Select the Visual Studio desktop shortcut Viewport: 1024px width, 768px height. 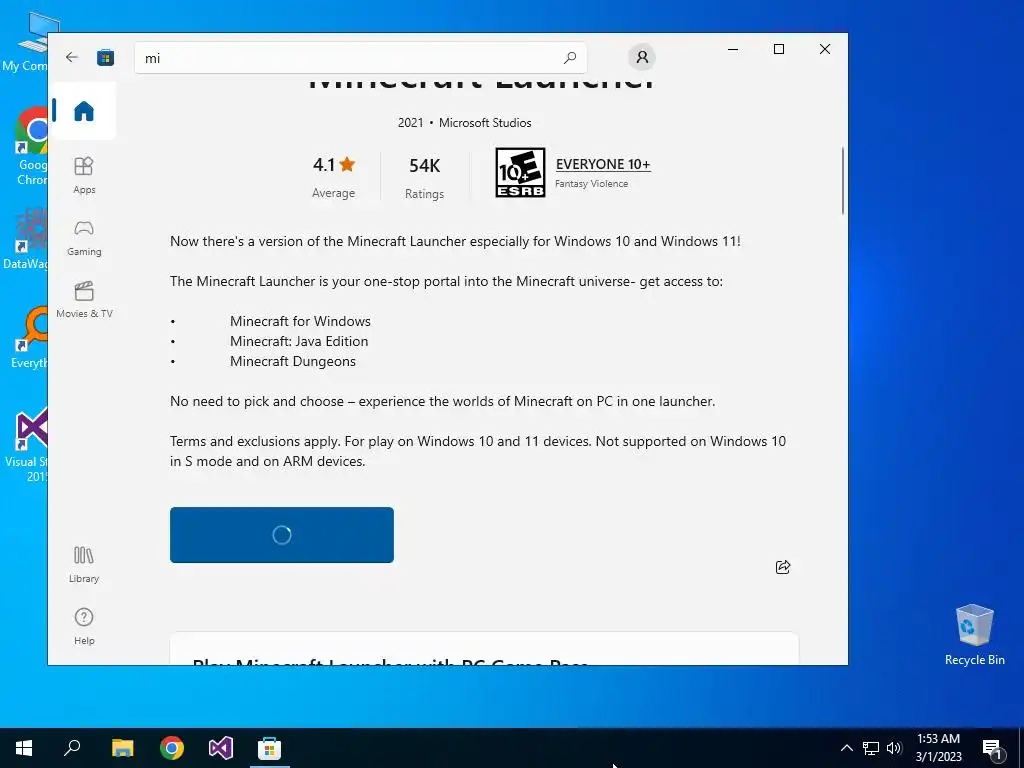point(27,445)
